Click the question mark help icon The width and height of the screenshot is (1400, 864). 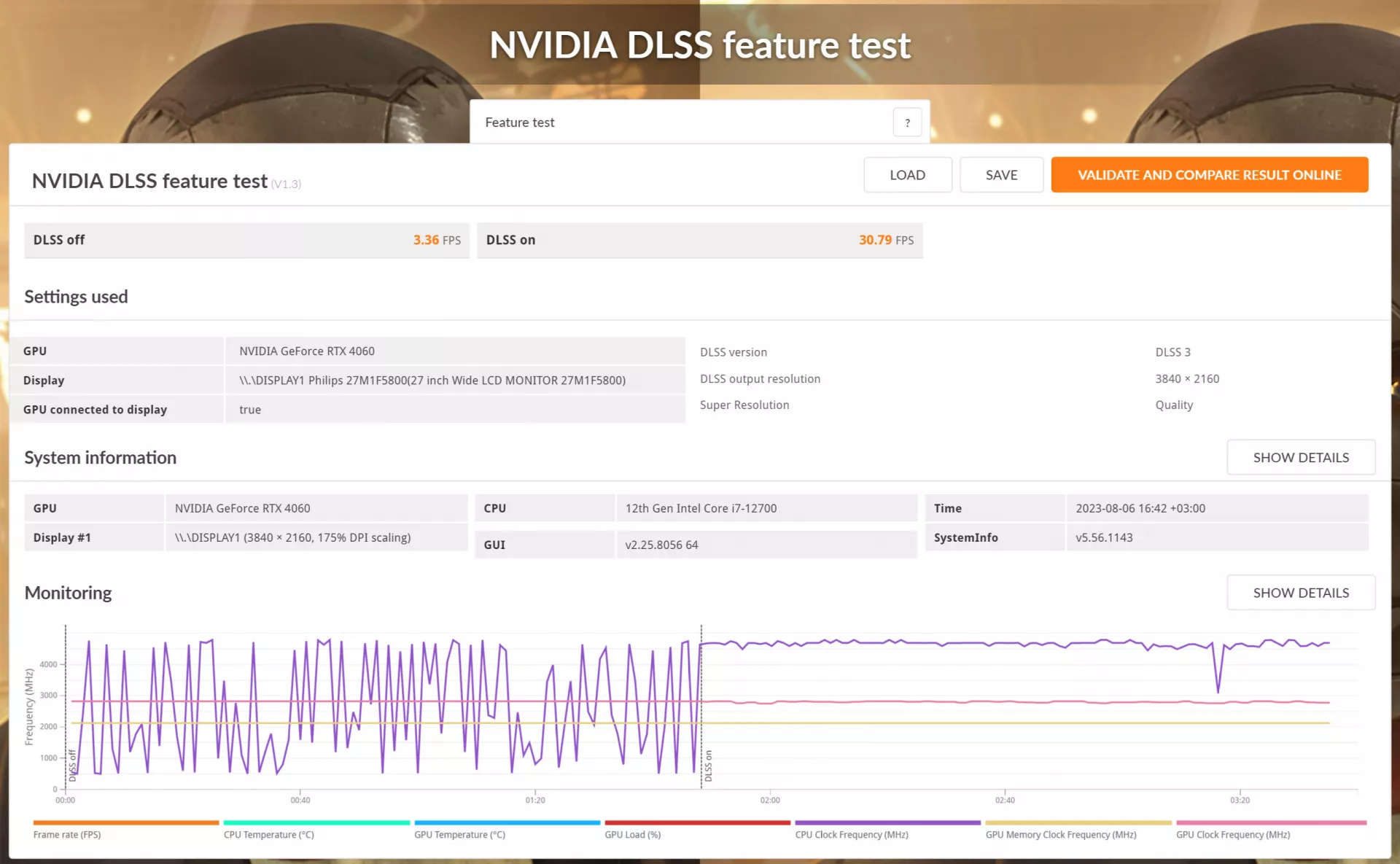tap(907, 122)
